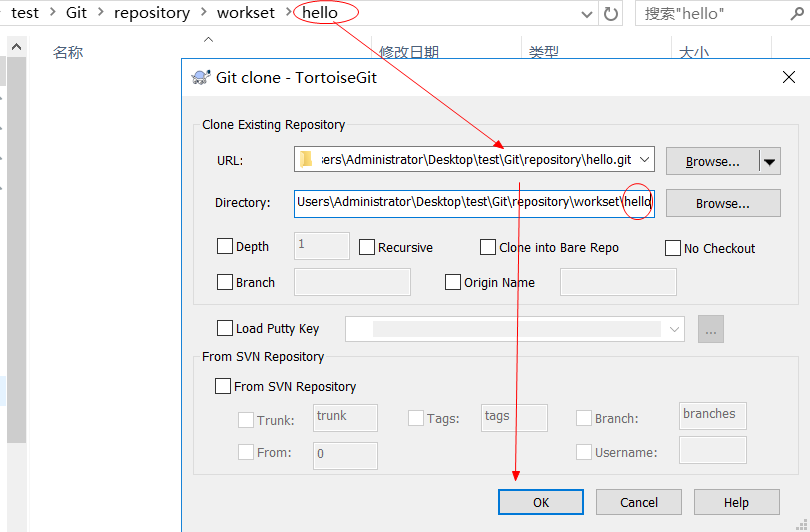The image size is (810, 532).
Task: Select the repository breadcrumb segment
Action: [x=152, y=13]
